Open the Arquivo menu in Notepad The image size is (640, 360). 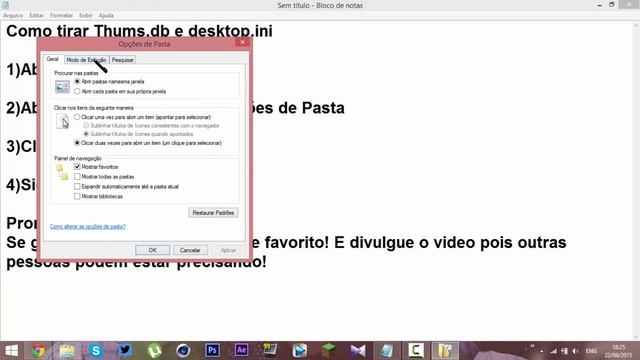click(13, 16)
